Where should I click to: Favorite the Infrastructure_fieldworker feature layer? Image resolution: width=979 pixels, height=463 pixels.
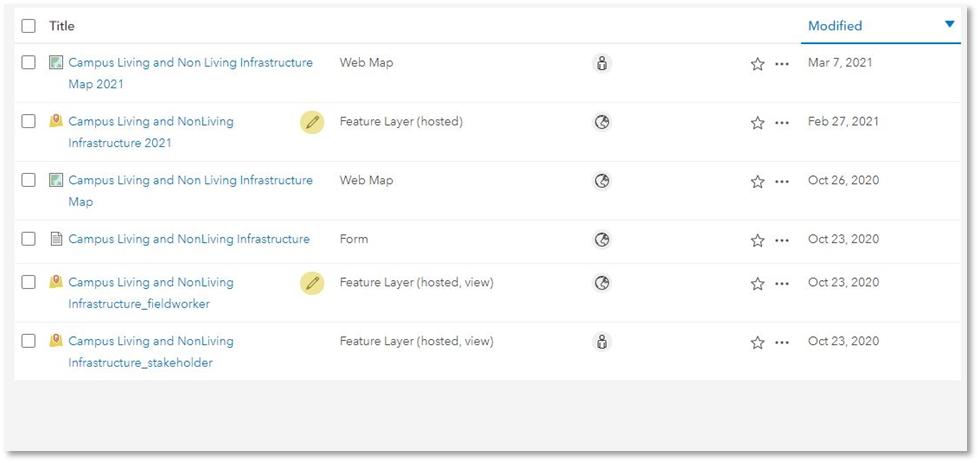coord(757,284)
